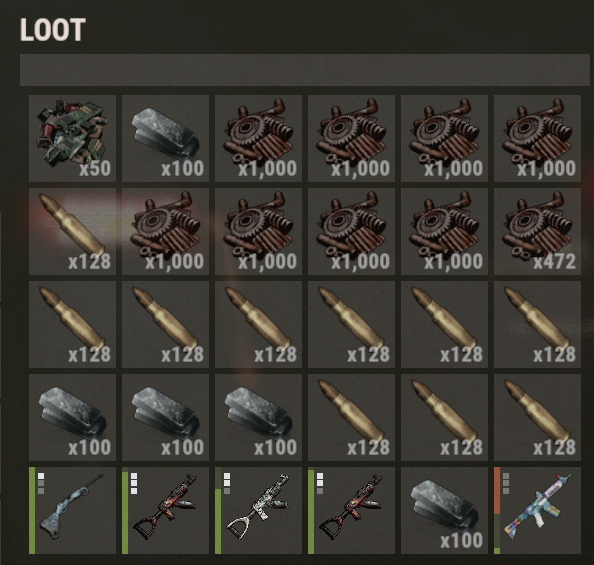594x565 pixels.
Task: Pick the high quality metal x100 in top row
Action: tap(166, 138)
